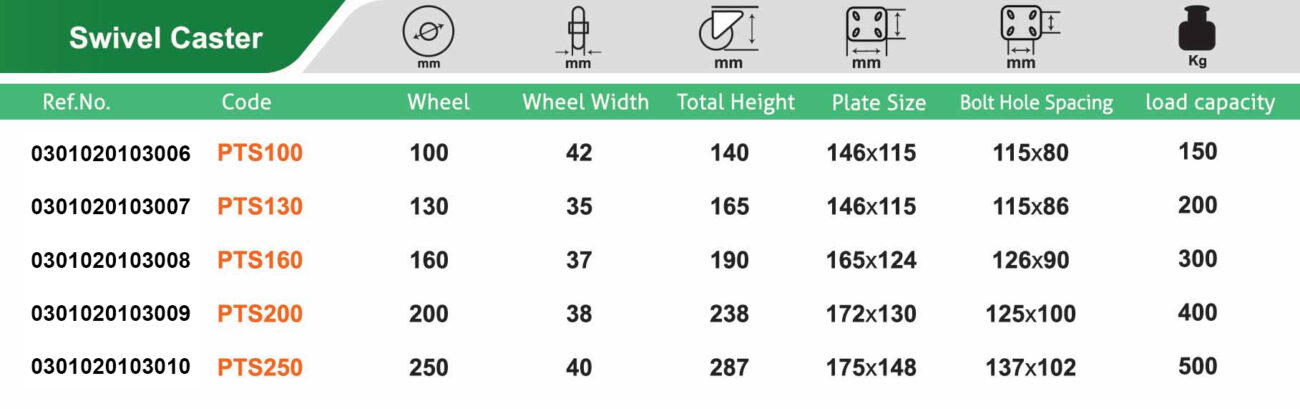Click the Ref.No. column header
The width and height of the screenshot is (1300, 409).
coord(77,102)
